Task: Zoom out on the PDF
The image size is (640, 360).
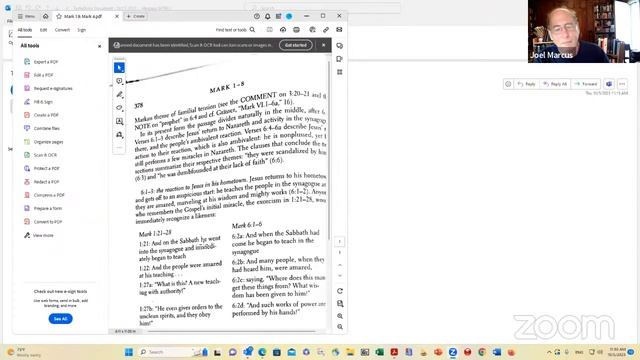Action: 340,327
